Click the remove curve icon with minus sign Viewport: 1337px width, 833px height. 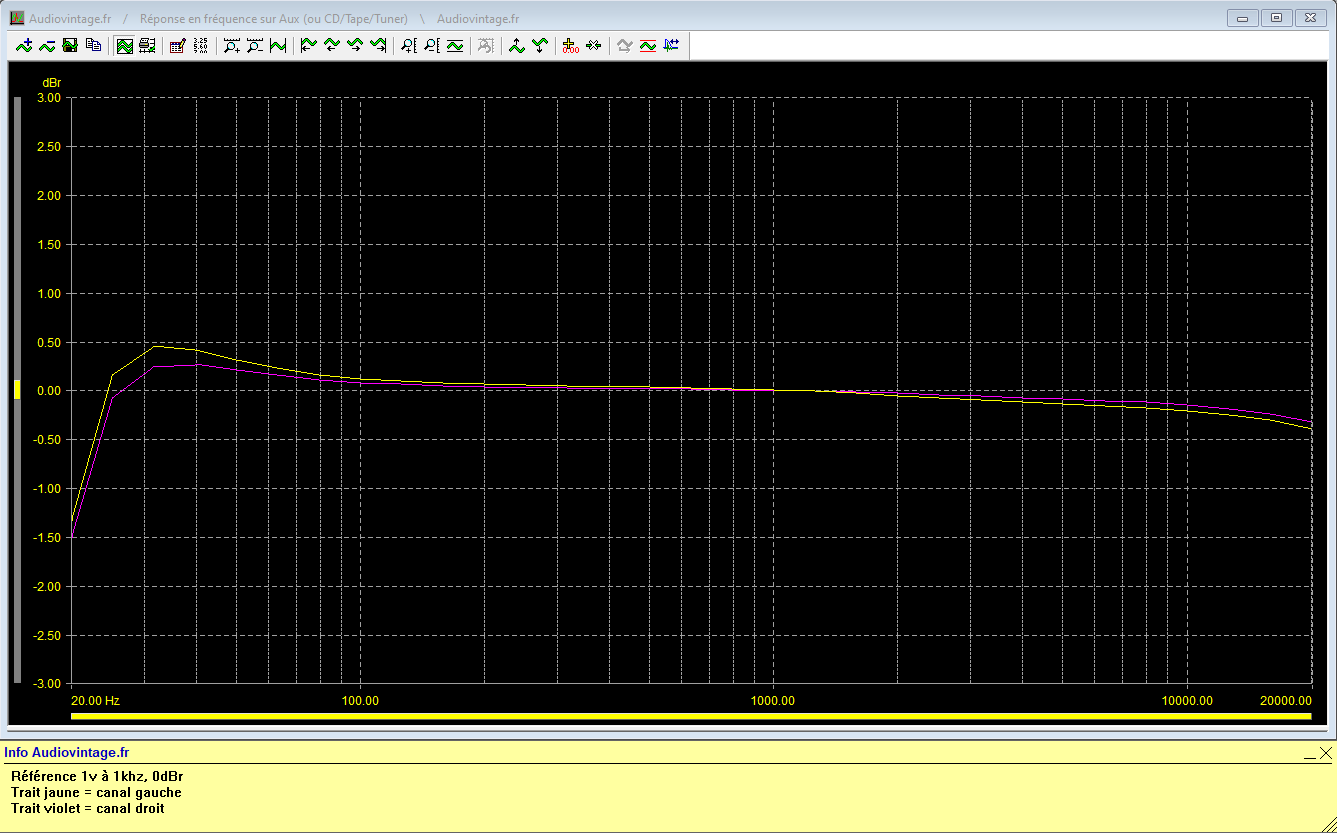click(x=47, y=45)
